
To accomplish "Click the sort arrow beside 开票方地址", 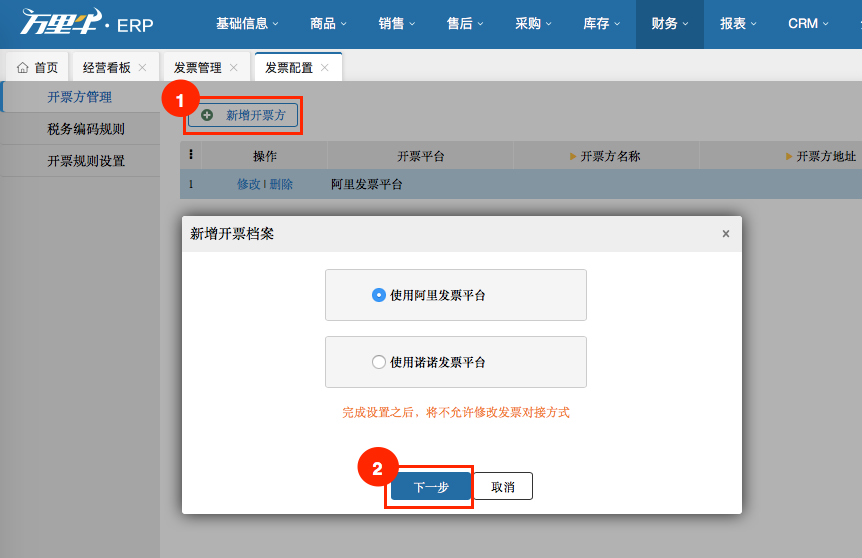I will coord(789,157).
